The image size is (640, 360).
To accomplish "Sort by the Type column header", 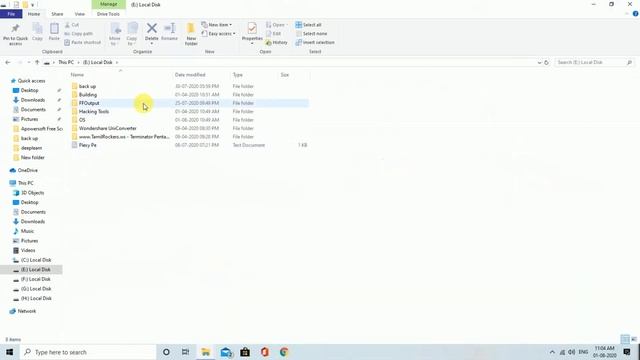I will pyautogui.click(x=238, y=75).
